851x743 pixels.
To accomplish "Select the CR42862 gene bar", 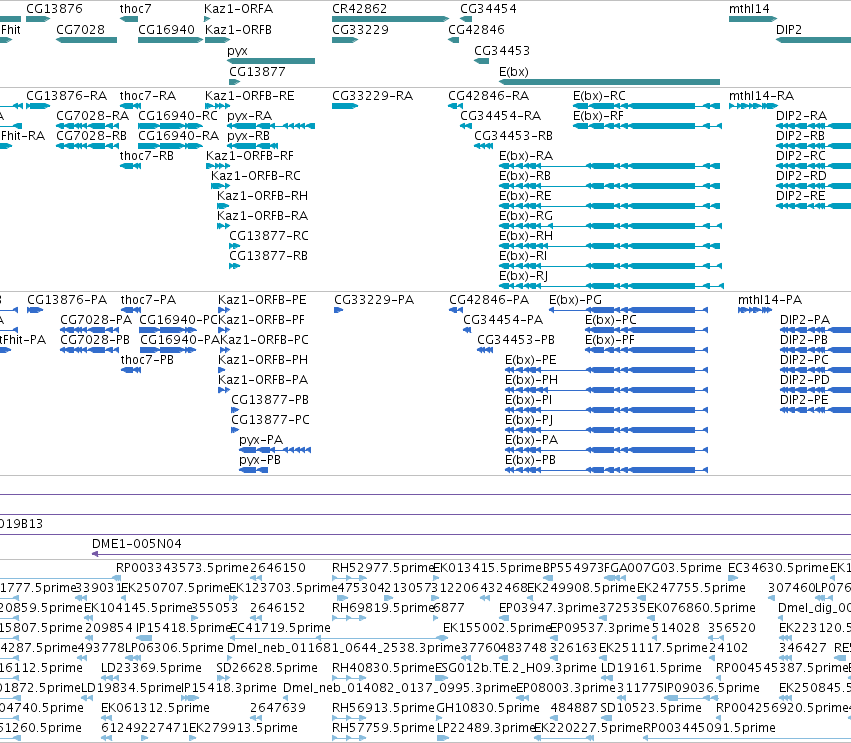I will tap(390, 19).
